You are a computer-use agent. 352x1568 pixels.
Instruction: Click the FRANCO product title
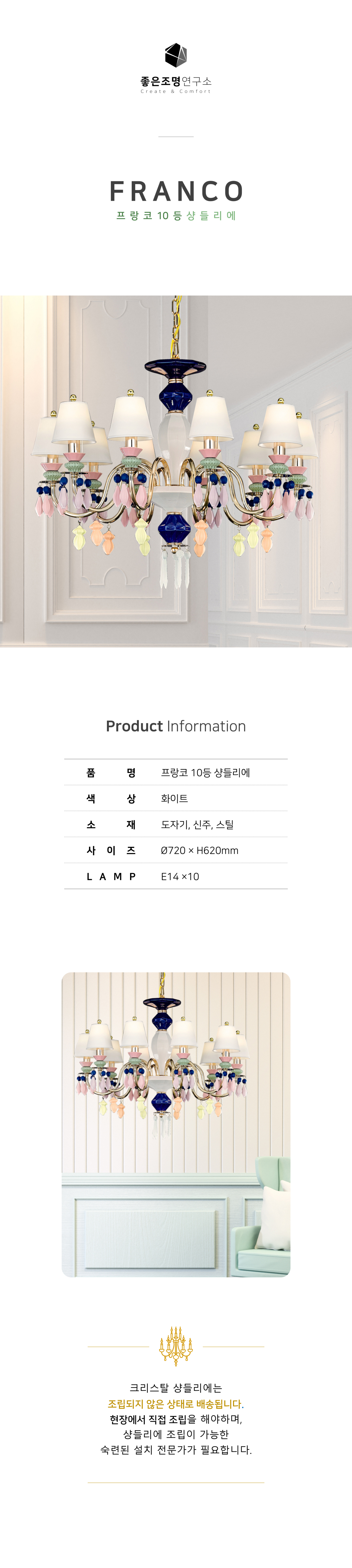(x=176, y=191)
